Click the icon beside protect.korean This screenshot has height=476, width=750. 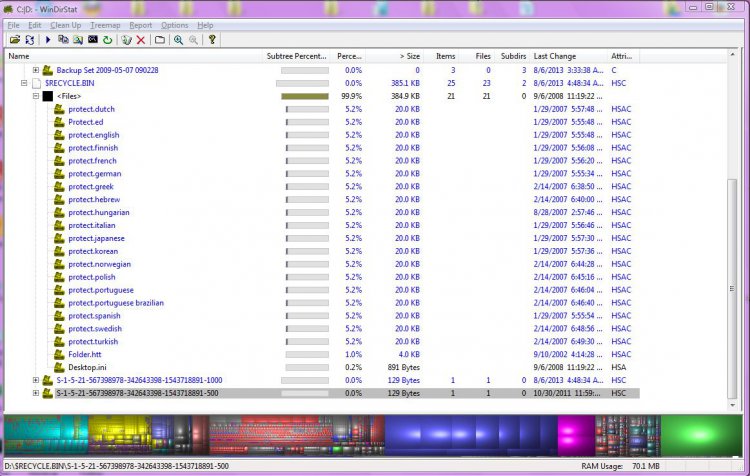pos(59,251)
